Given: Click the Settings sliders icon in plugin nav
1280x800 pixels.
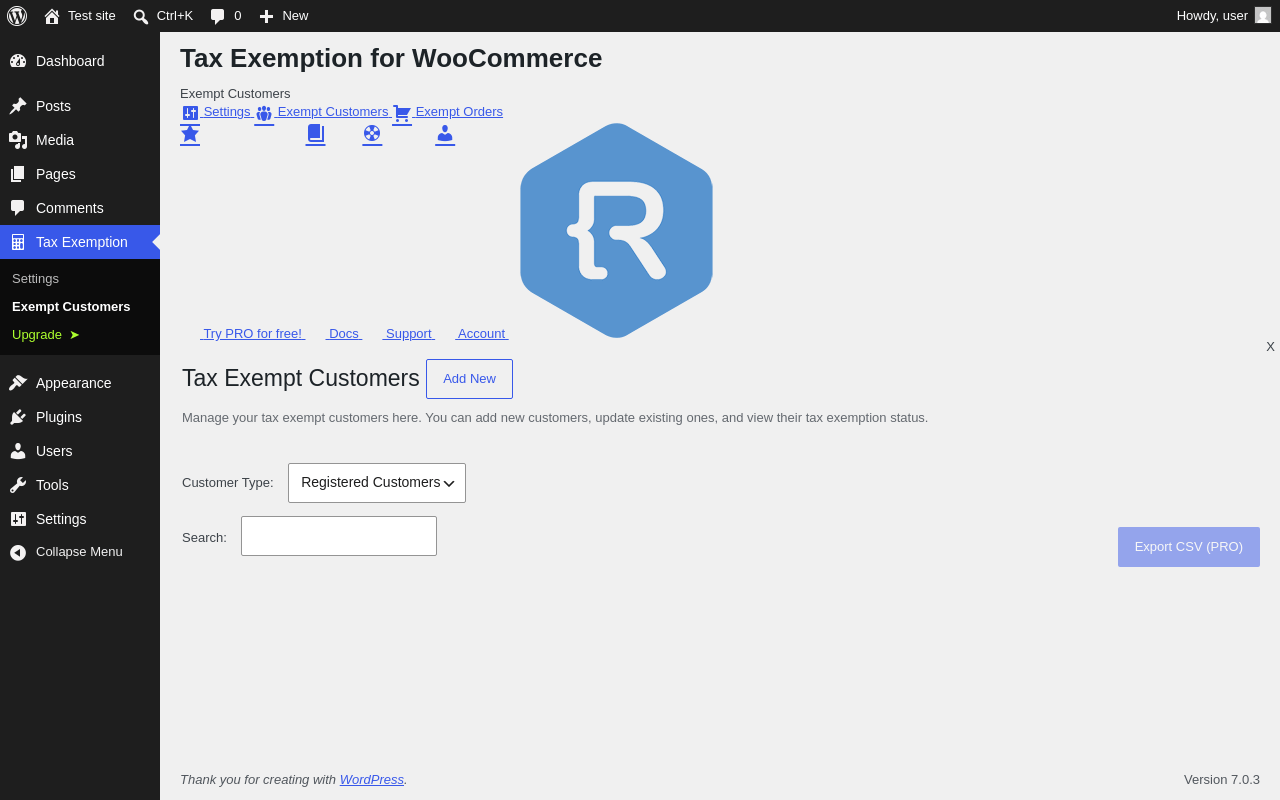Looking at the screenshot, I should point(190,113).
